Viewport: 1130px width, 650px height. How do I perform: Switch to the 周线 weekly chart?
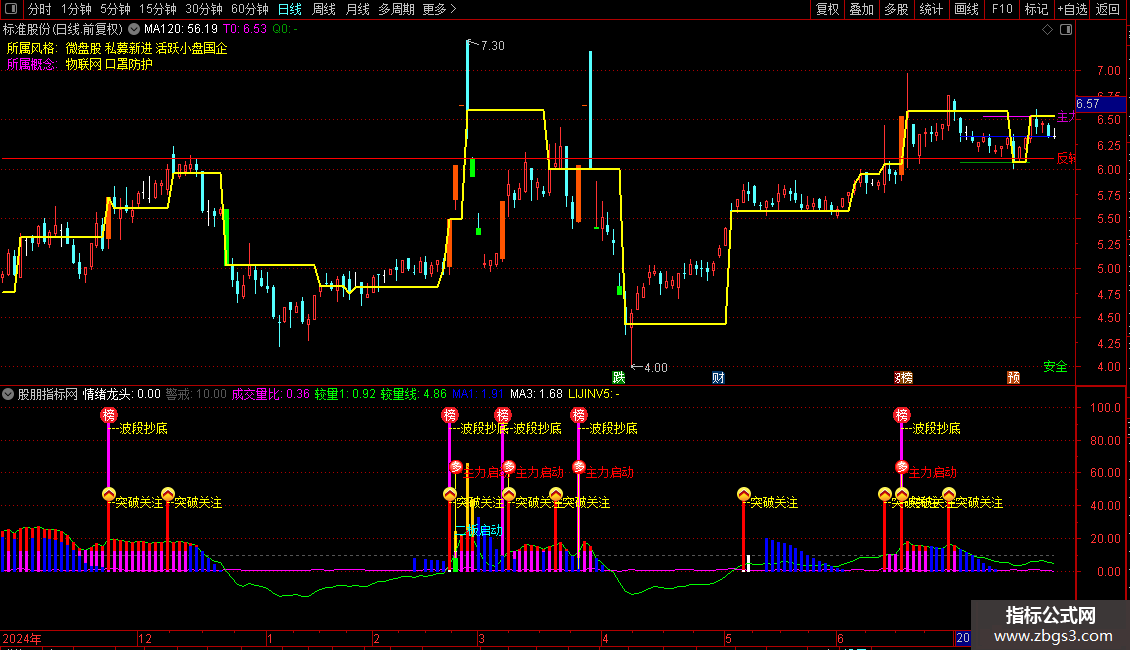[x=324, y=9]
